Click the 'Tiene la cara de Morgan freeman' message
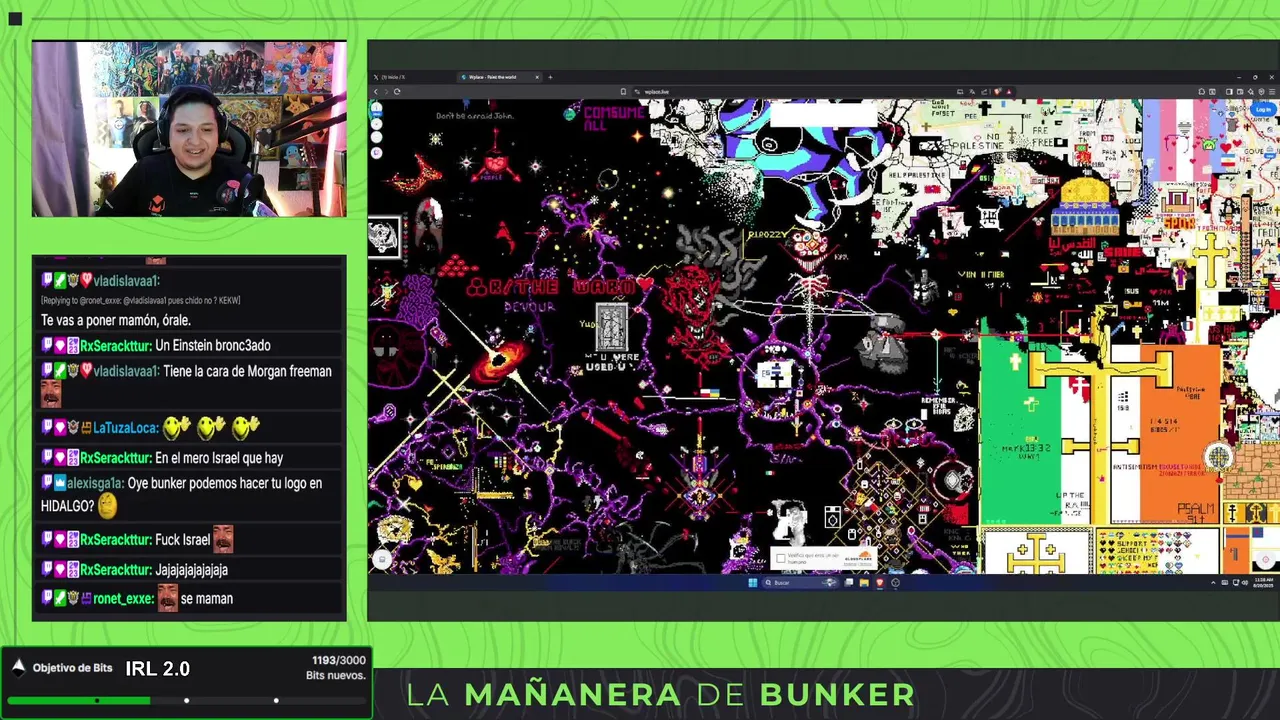Viewport: 1280px width, 720px height. [247, 371]
